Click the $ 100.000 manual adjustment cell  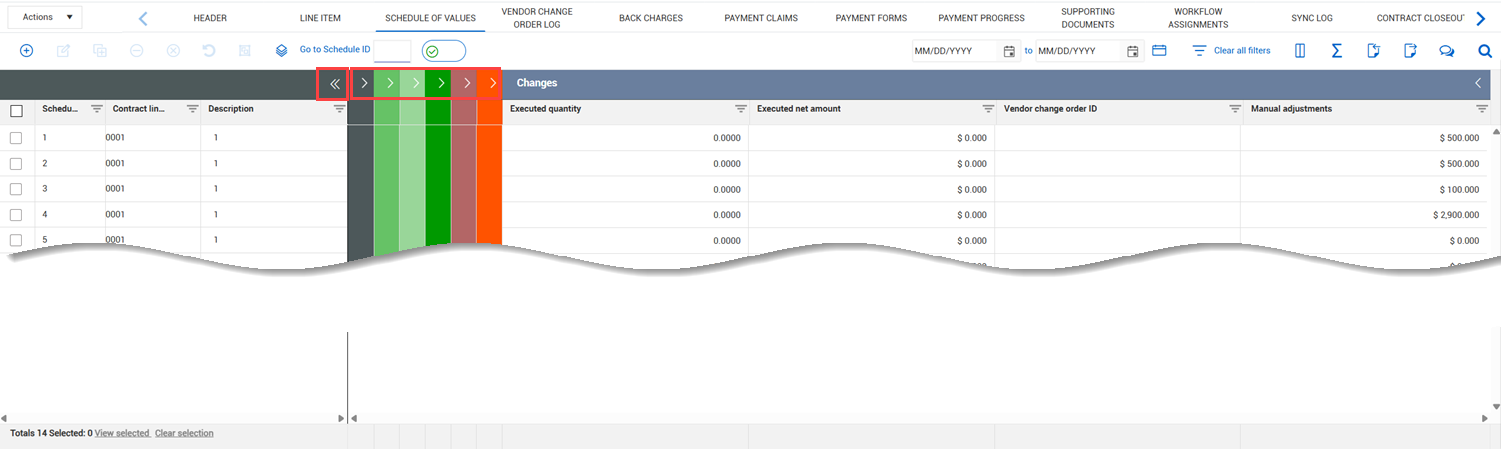(x=1365, y=189)
